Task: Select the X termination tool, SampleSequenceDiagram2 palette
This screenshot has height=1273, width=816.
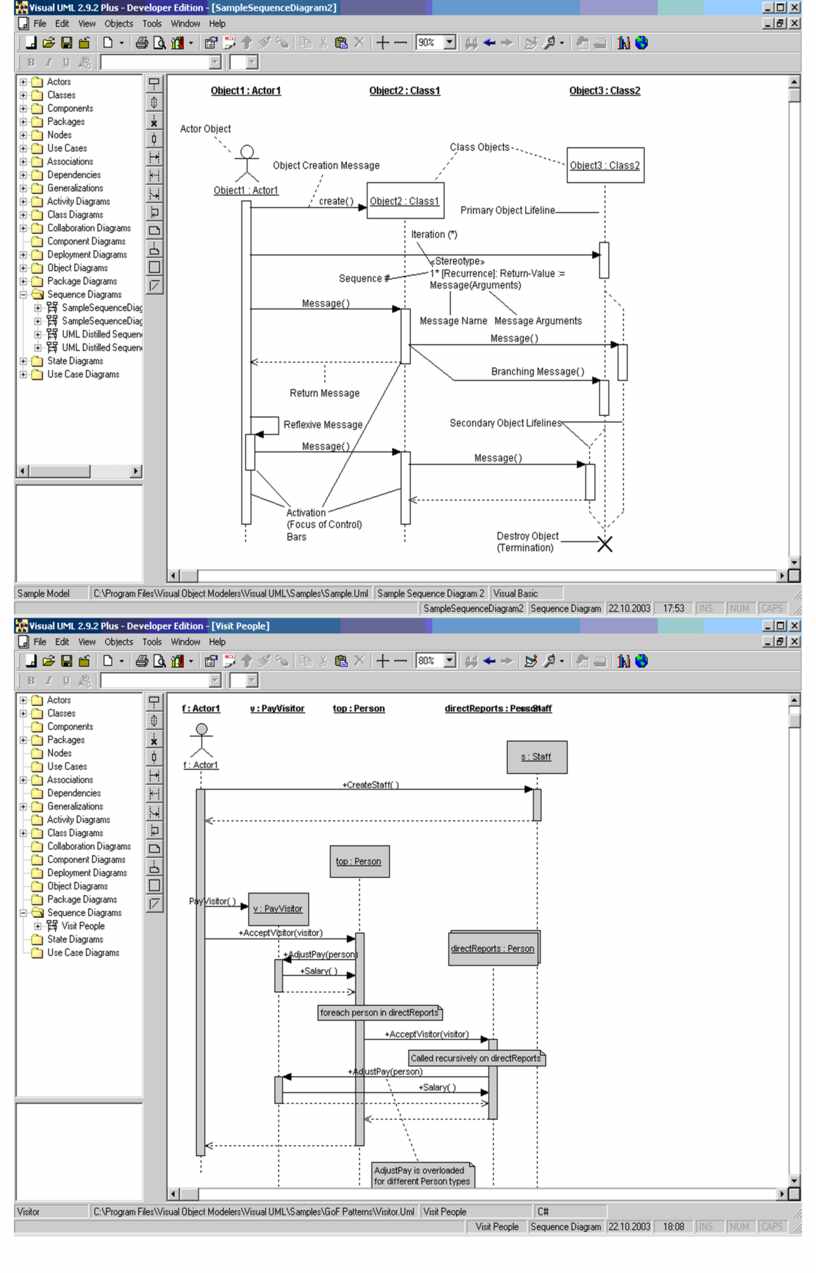Action: coord(155,121)
